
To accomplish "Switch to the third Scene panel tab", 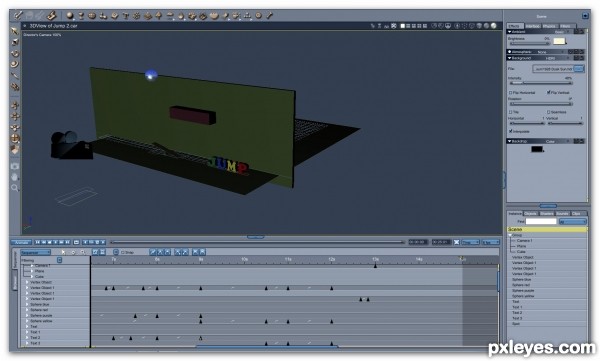I will pyautogui.click(x=549, y=26).
